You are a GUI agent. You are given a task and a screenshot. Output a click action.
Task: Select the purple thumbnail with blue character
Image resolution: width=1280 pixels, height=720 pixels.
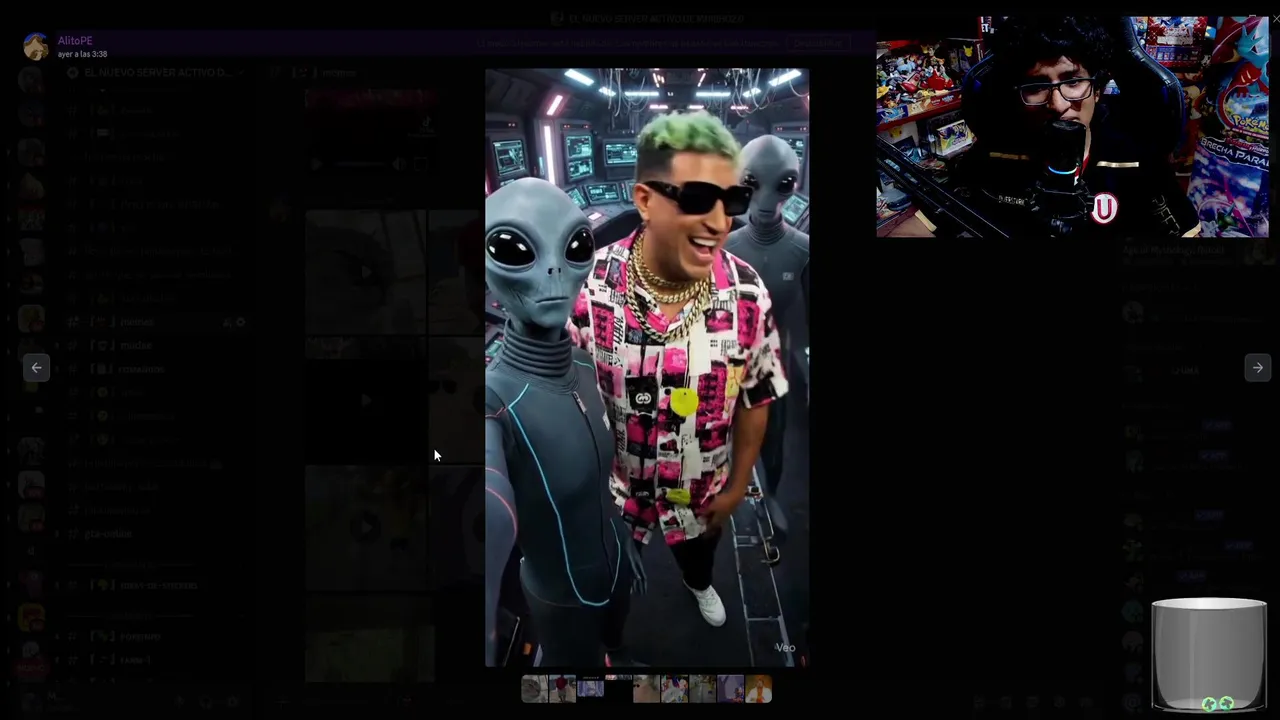(730, 689)
